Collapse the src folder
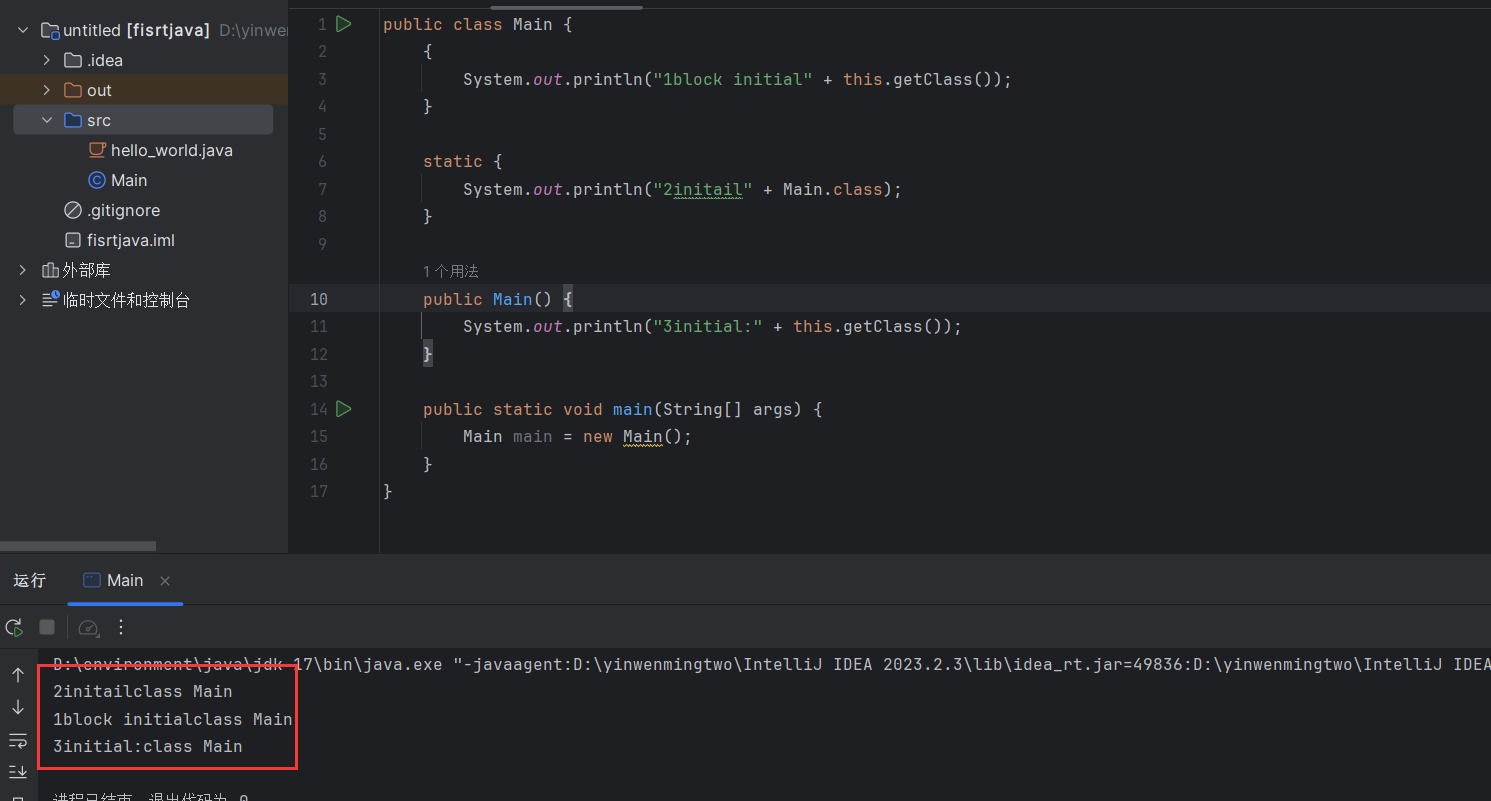This screenshot has width=1491, height=801. pyautogui.click(x=46, y=120)
